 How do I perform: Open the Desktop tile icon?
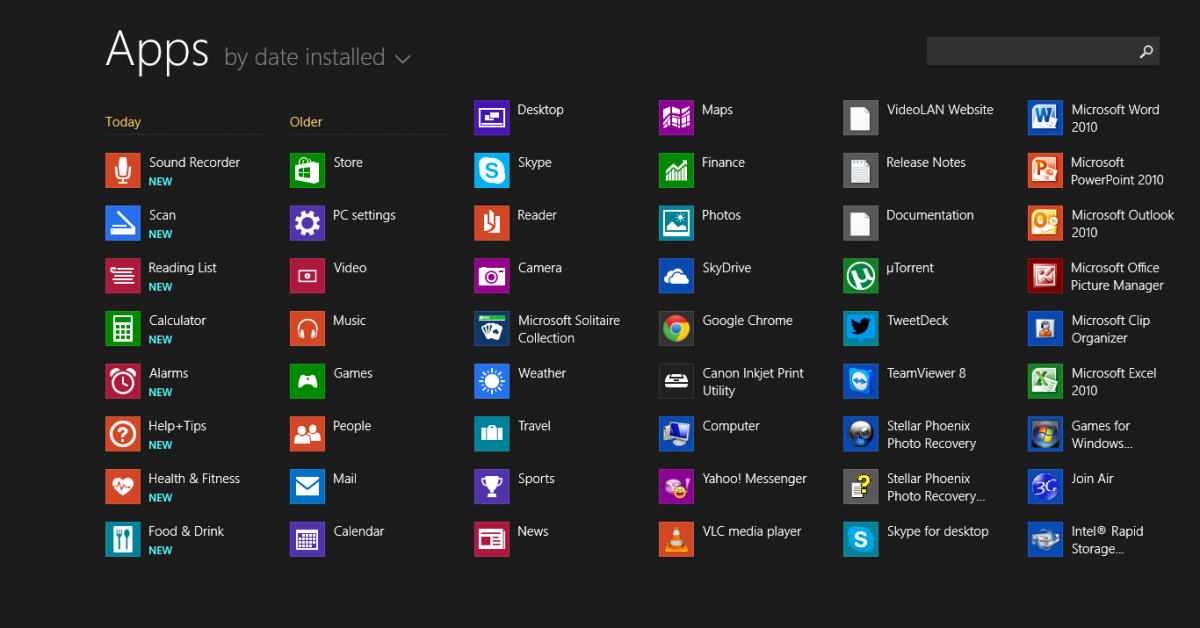tap(492, 118)
